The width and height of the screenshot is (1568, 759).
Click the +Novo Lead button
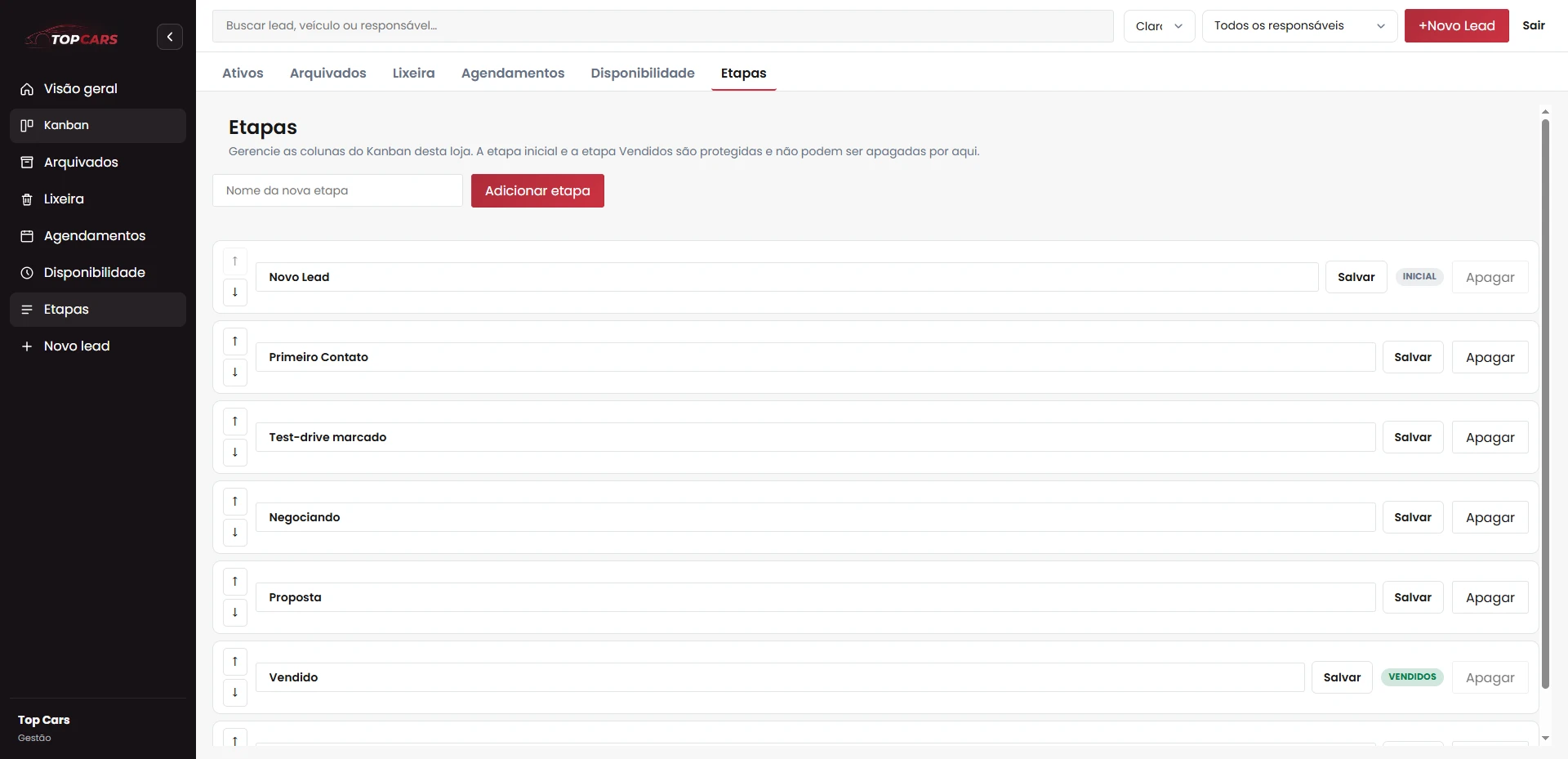click(1457, 26)
